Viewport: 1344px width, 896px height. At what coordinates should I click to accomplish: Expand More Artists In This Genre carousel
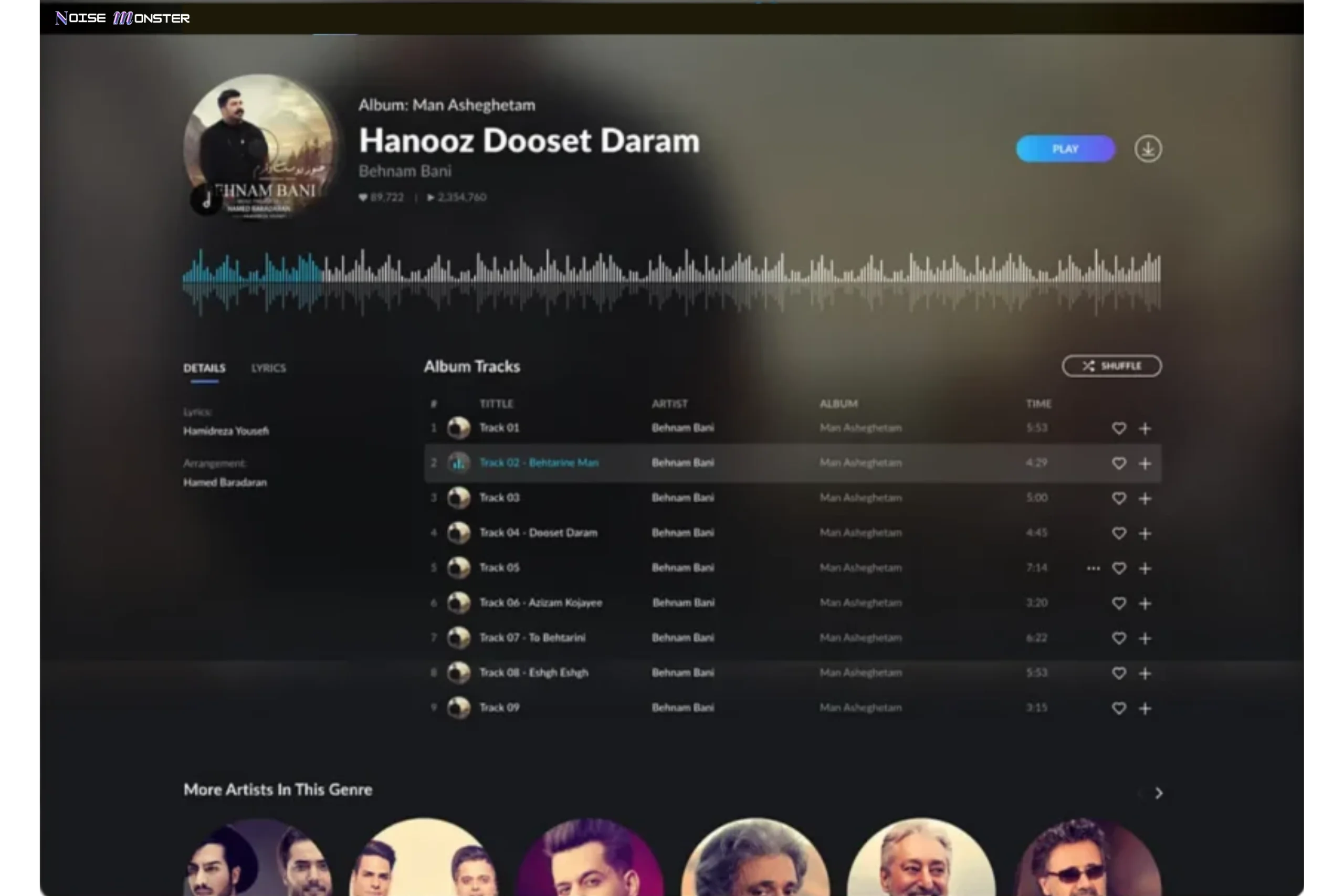1159,793
